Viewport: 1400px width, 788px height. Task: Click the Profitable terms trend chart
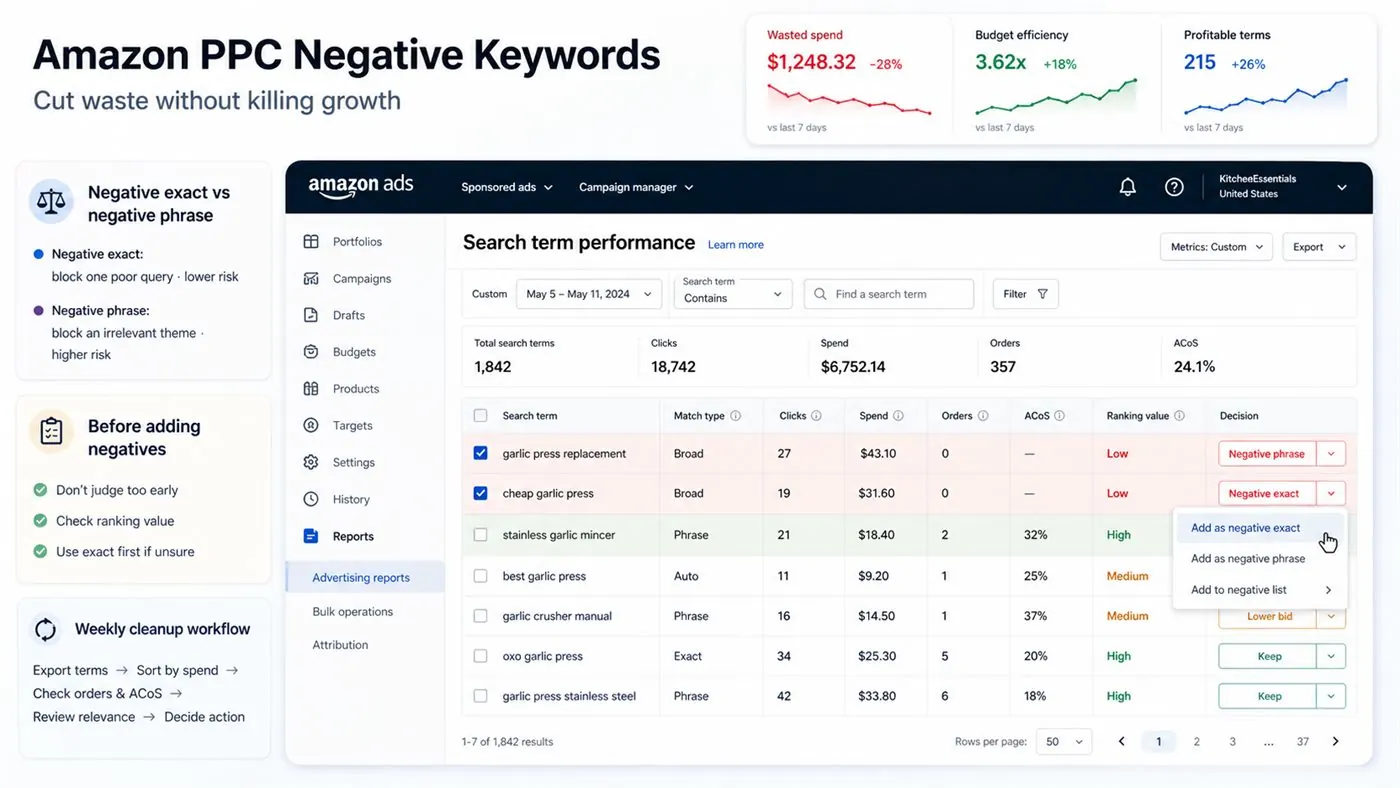(x=1266, y=96)
